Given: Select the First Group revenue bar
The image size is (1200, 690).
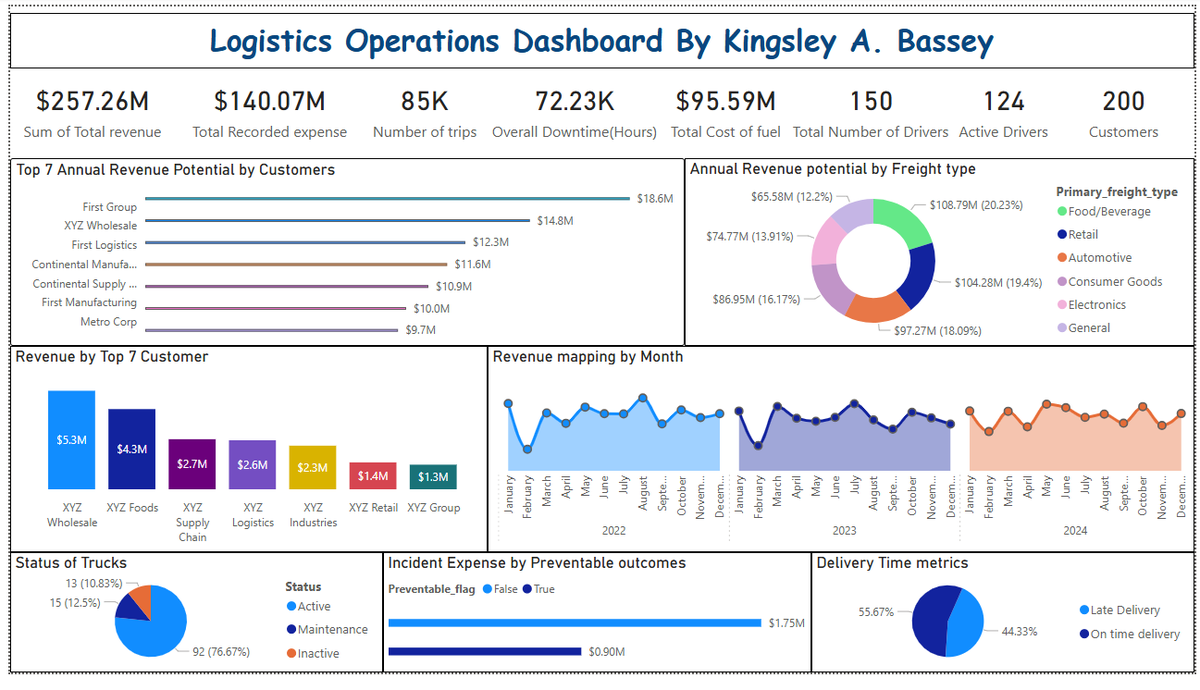Looking at the screenshot, I should tap(388, 199).
